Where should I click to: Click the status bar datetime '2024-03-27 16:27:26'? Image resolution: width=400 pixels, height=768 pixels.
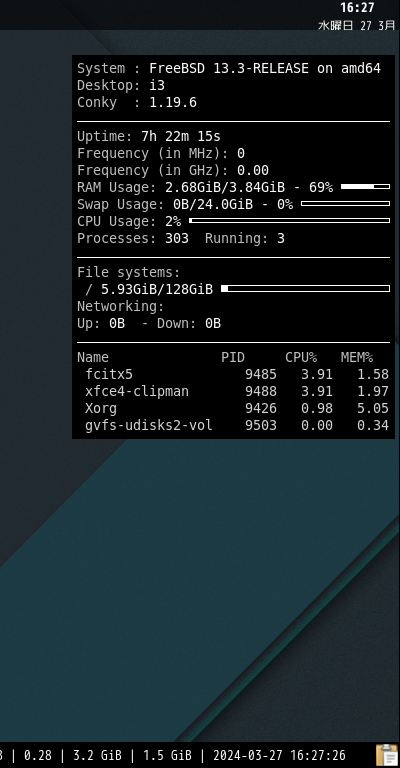(279, 755)
